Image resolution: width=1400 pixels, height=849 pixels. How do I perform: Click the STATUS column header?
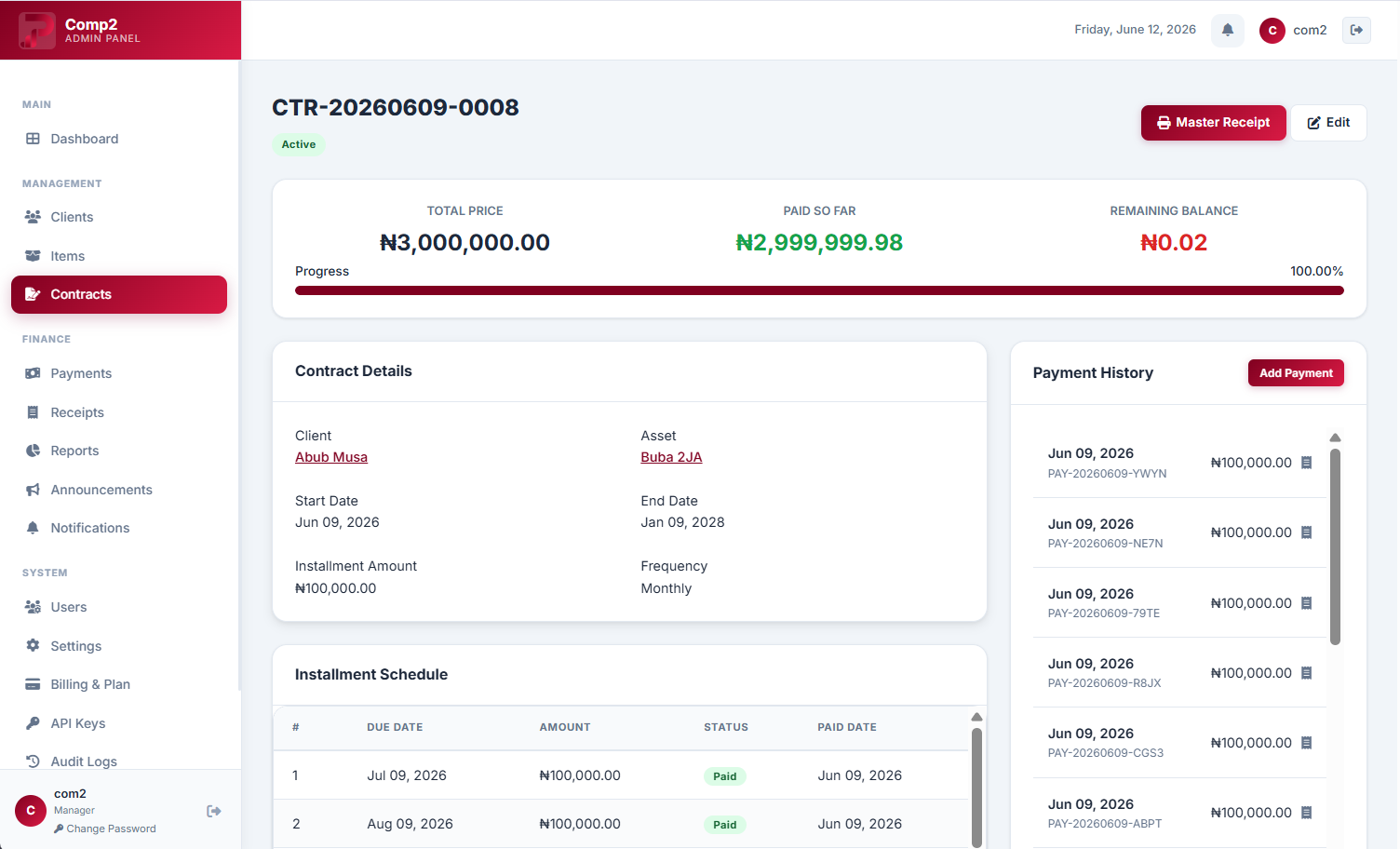pyautogui.click(x=726, y=727)
